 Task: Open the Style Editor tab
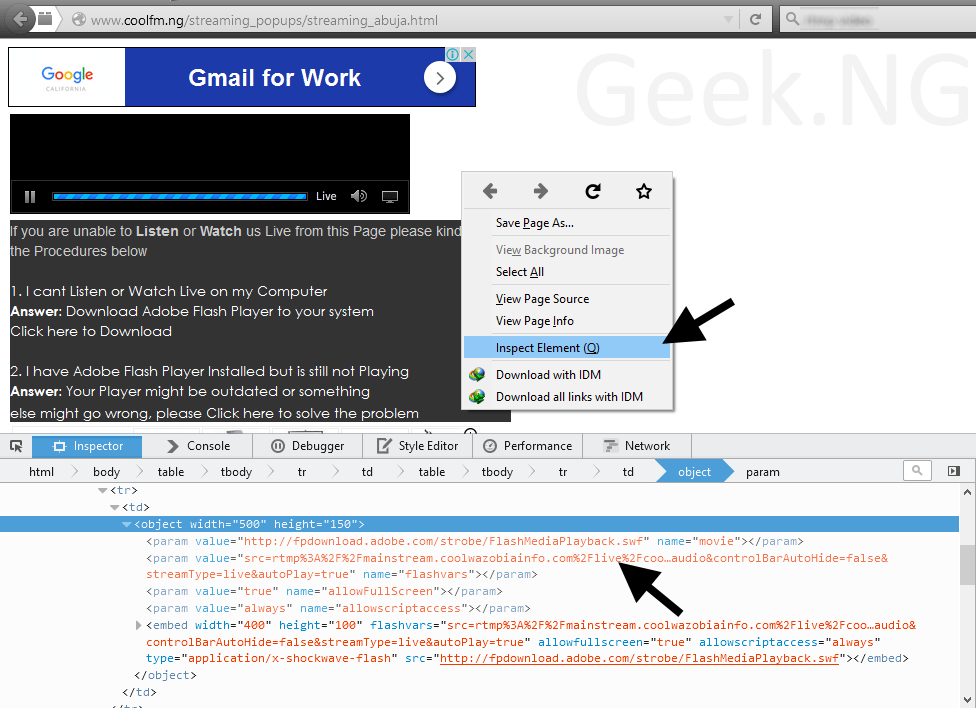(x=418, y=446)
